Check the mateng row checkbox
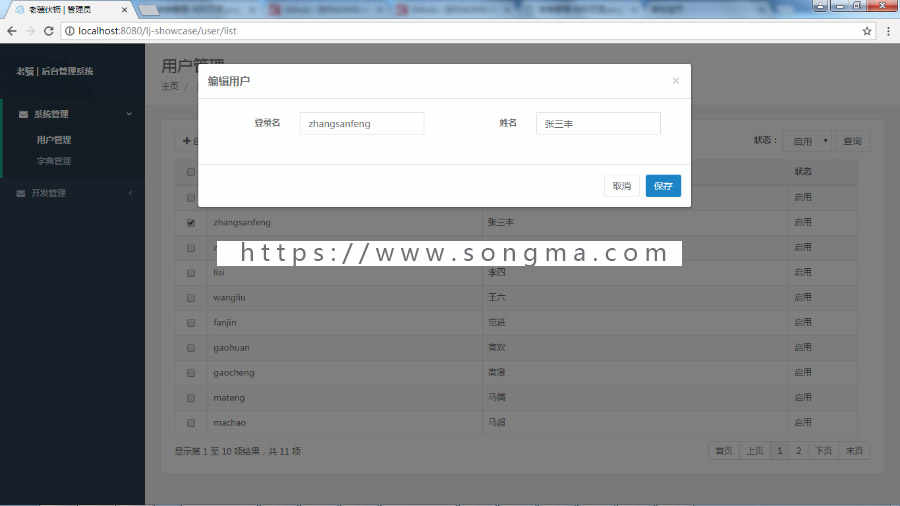This screenshot has width=900, height=506. 191,398
